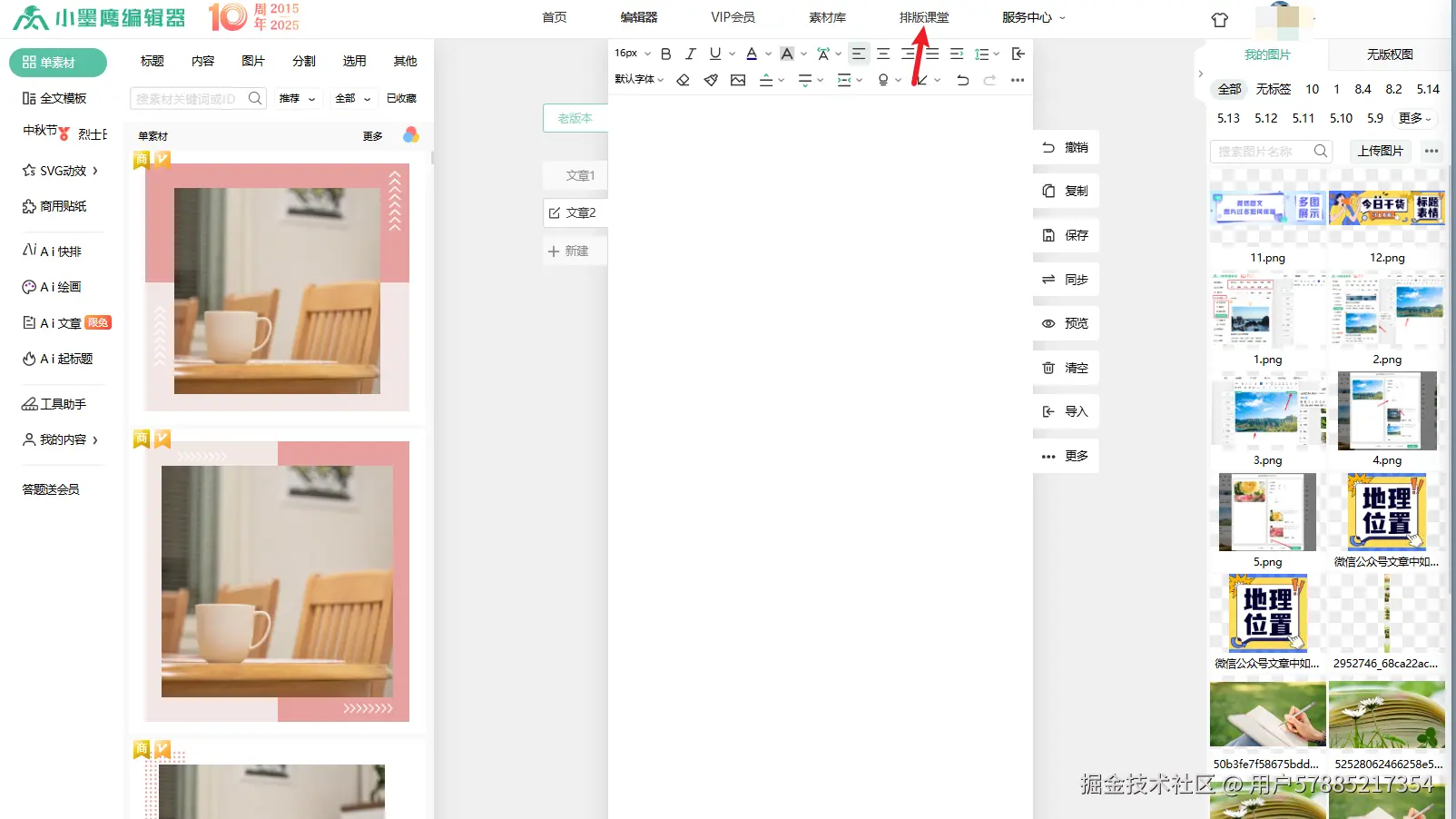Expand the font color dropdown arrow

pos(769,54)
